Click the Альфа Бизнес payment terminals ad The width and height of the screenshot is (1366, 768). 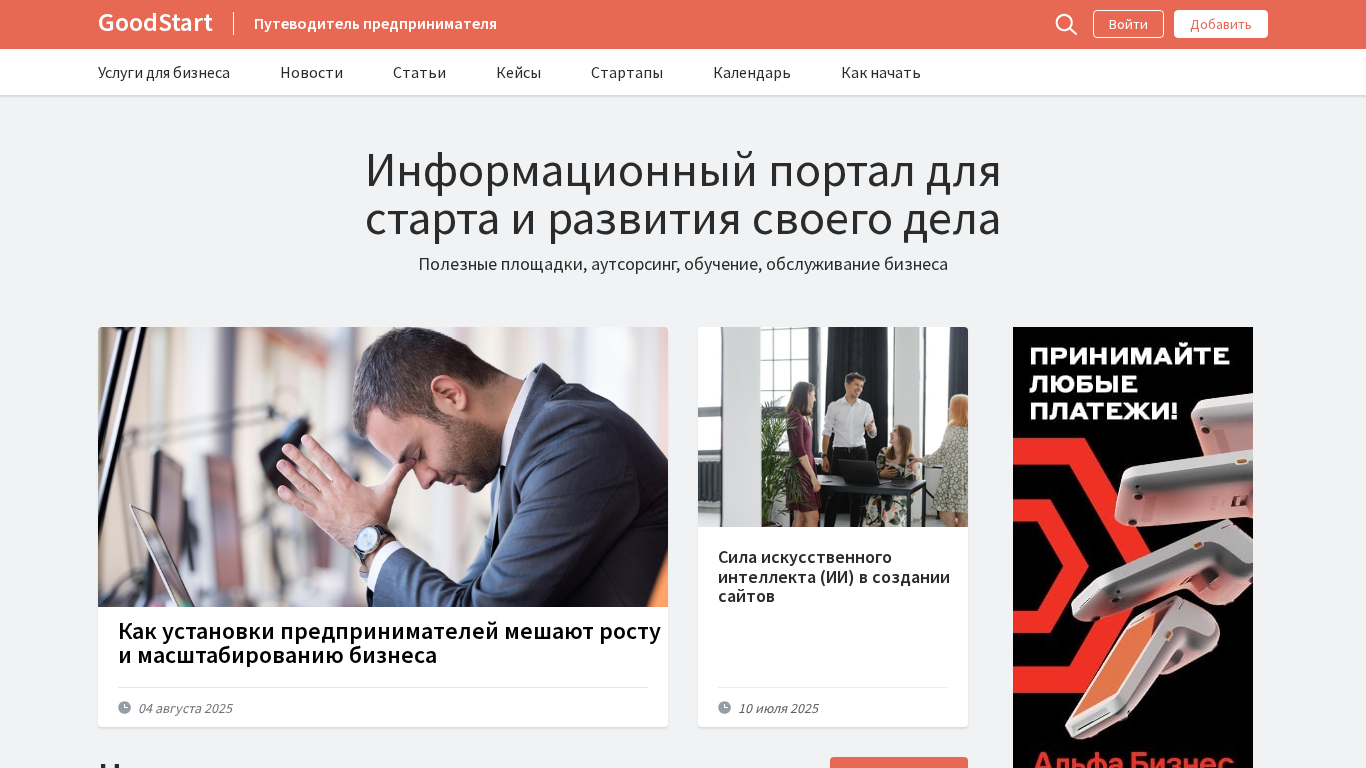point(1133,547)
